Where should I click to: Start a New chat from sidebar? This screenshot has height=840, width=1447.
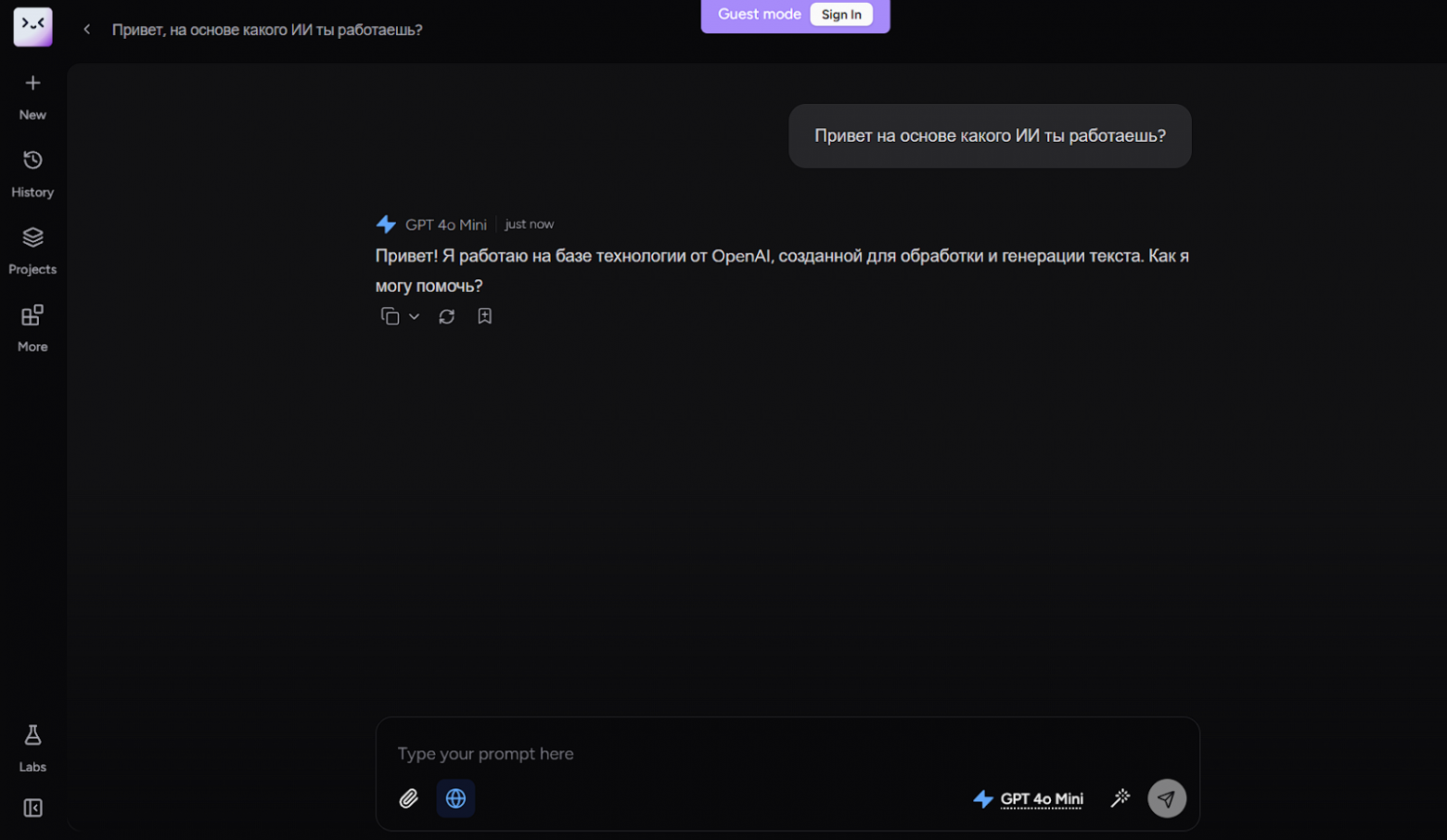pos(32,97)
